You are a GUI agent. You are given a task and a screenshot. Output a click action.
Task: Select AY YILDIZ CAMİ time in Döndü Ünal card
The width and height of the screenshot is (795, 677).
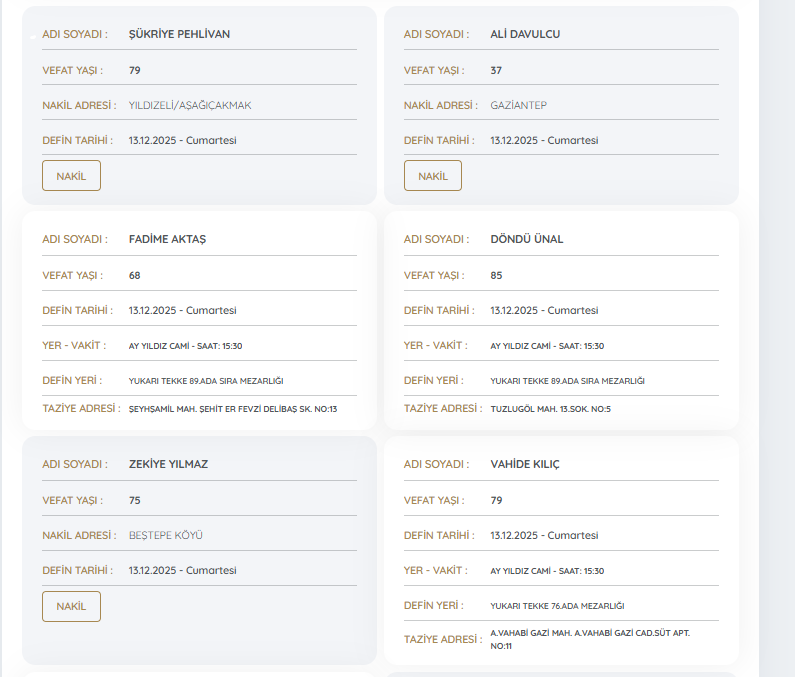(x=547, y=346)
